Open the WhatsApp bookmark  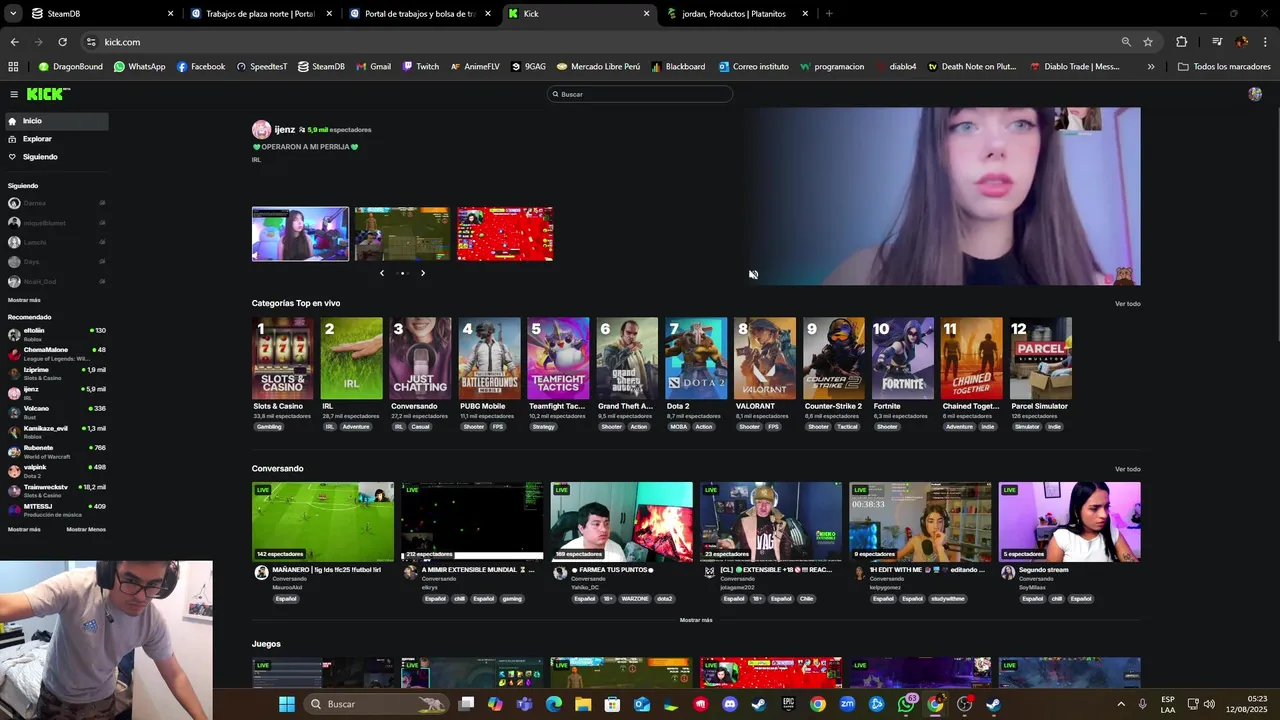coord(140,67)
